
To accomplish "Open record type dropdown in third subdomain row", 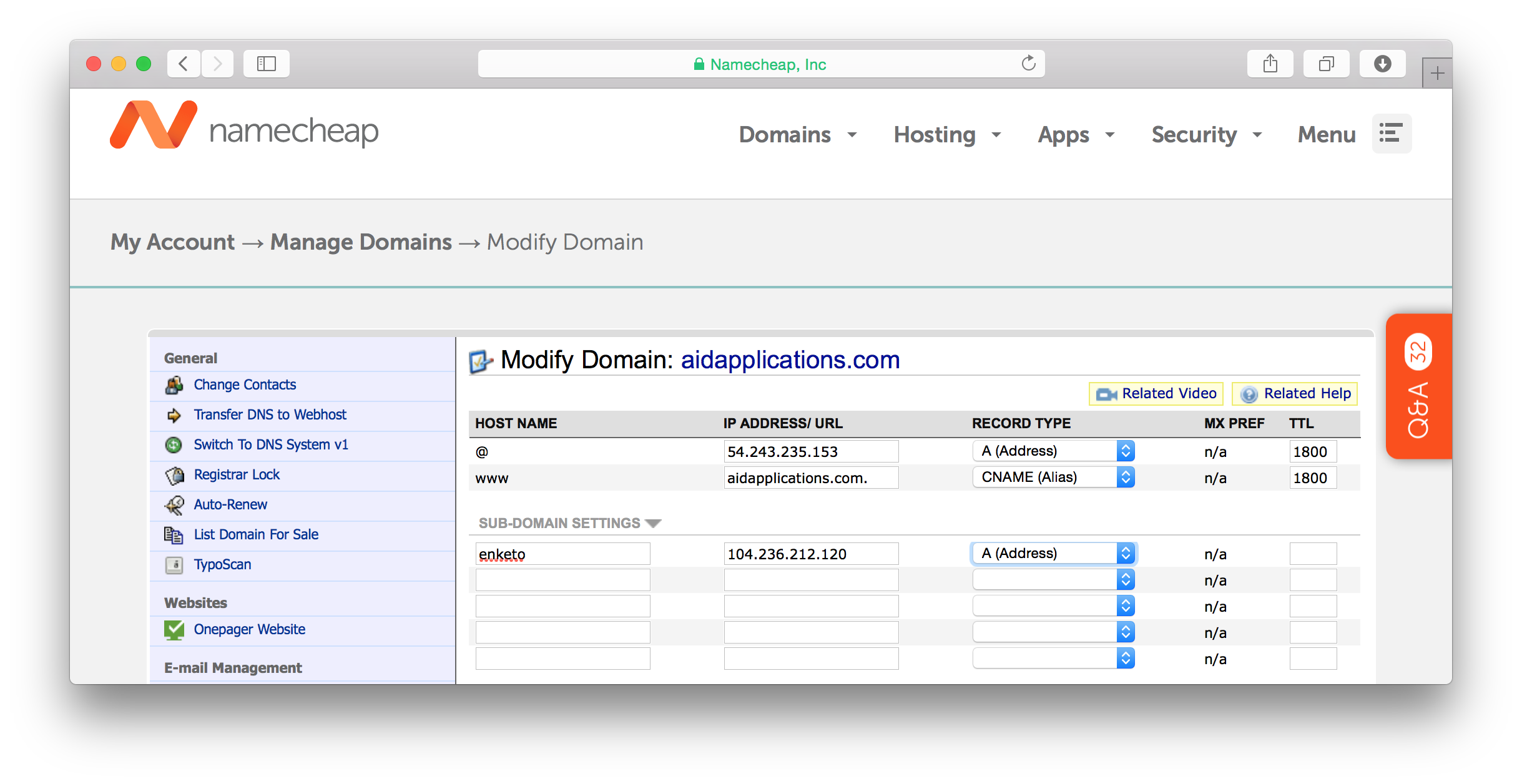I will tap(1053, 605).
